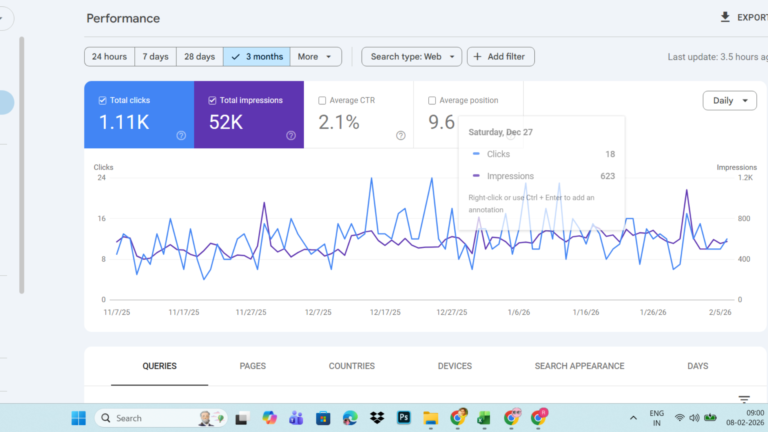Viewport: 768px width, 432px height.
Task: Open the Search type: Web dropdown
Action: (411, 57)
